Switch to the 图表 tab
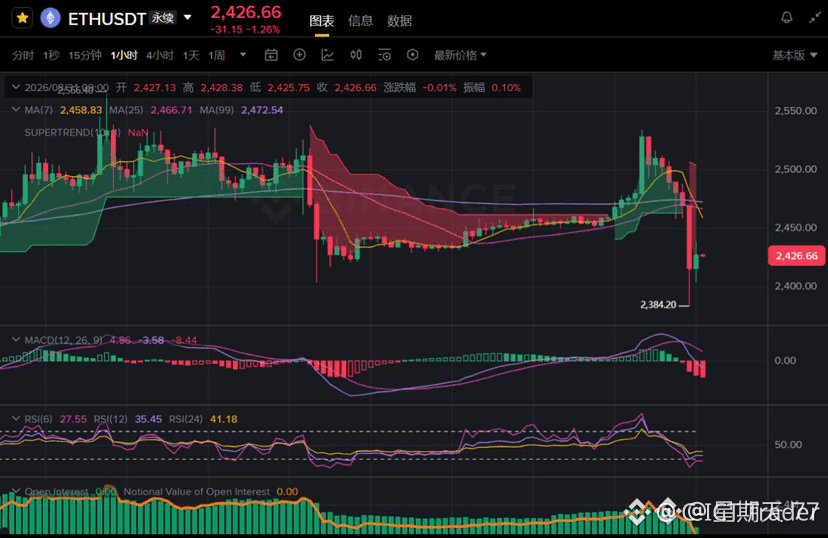 click(x=322, y=21)
